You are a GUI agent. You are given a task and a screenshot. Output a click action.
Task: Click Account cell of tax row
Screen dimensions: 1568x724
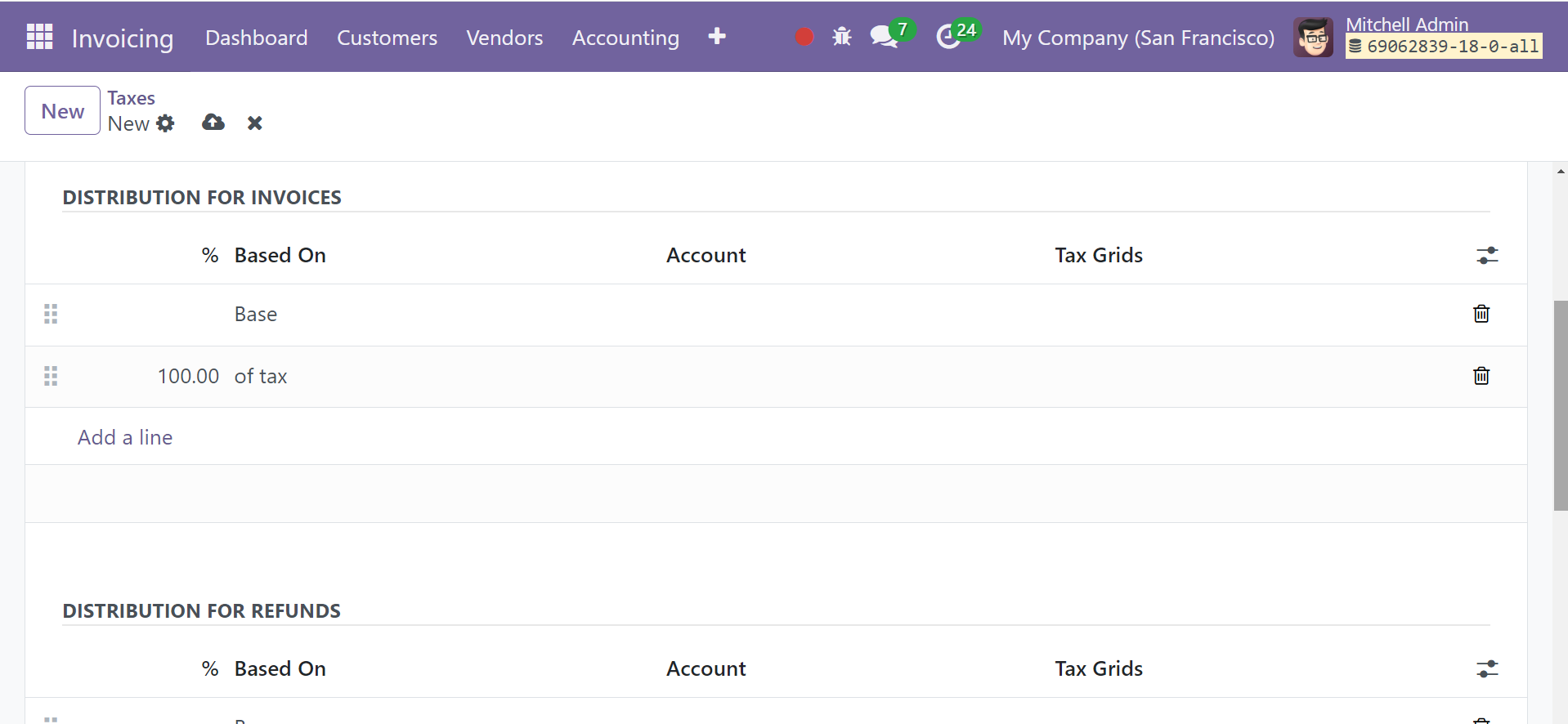[x=853, y=376]
